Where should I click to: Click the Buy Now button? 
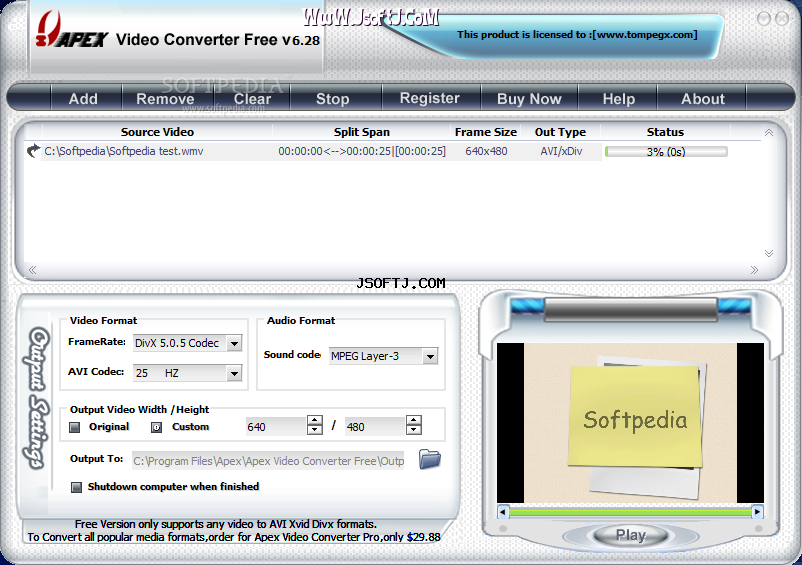pos(529,98)
